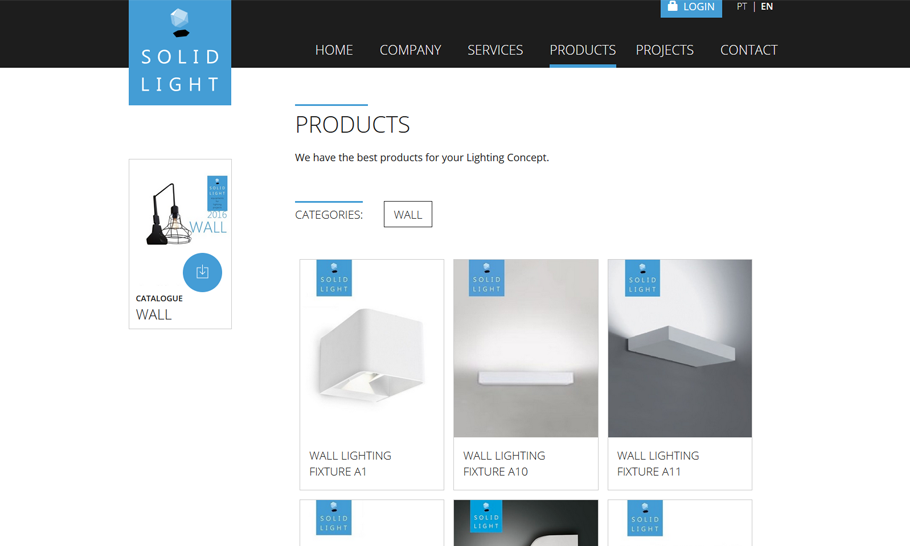Click Solid Light badge on Fixture A10 card

tap(486, 278)
